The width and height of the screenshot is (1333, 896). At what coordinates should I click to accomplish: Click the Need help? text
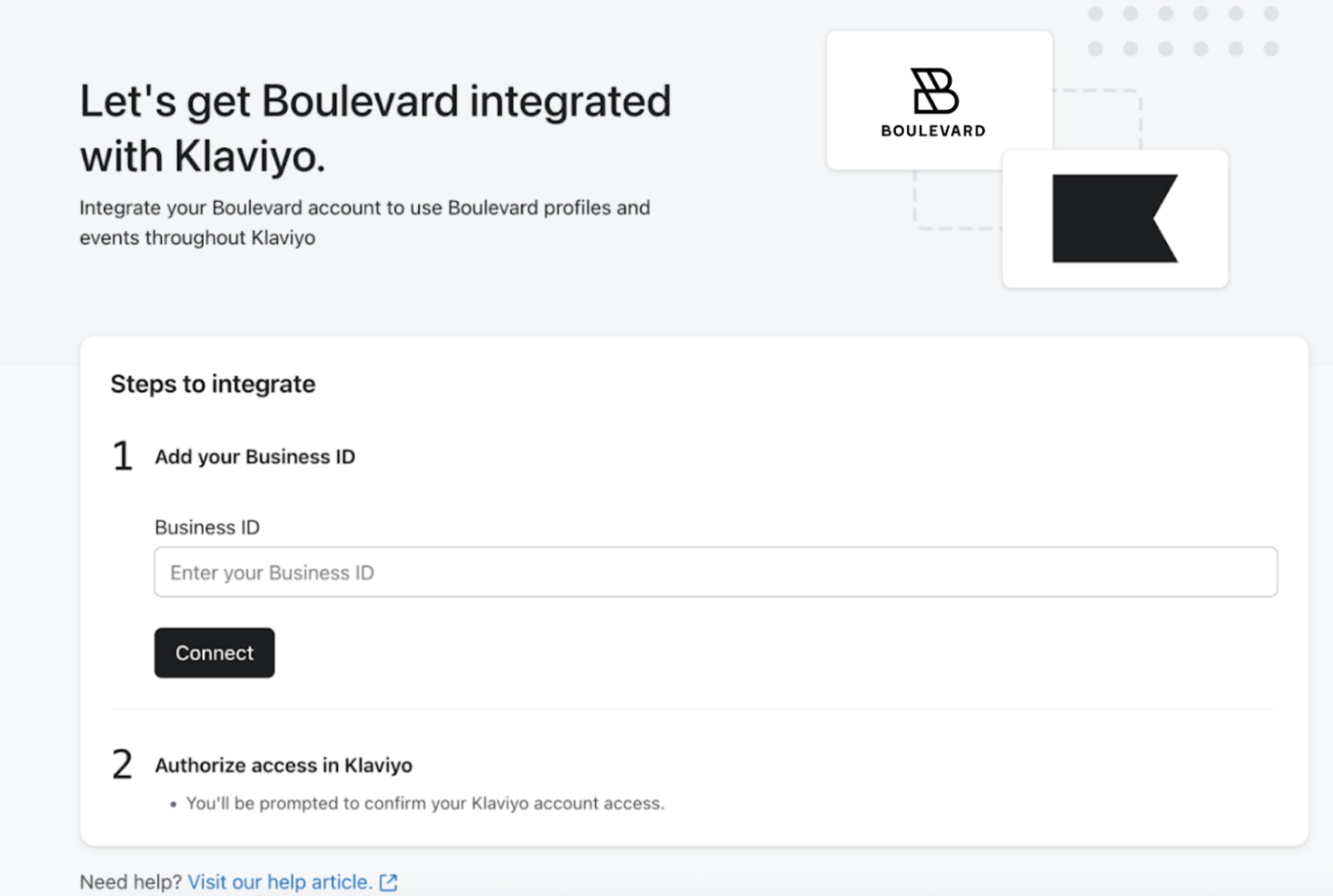131,882
